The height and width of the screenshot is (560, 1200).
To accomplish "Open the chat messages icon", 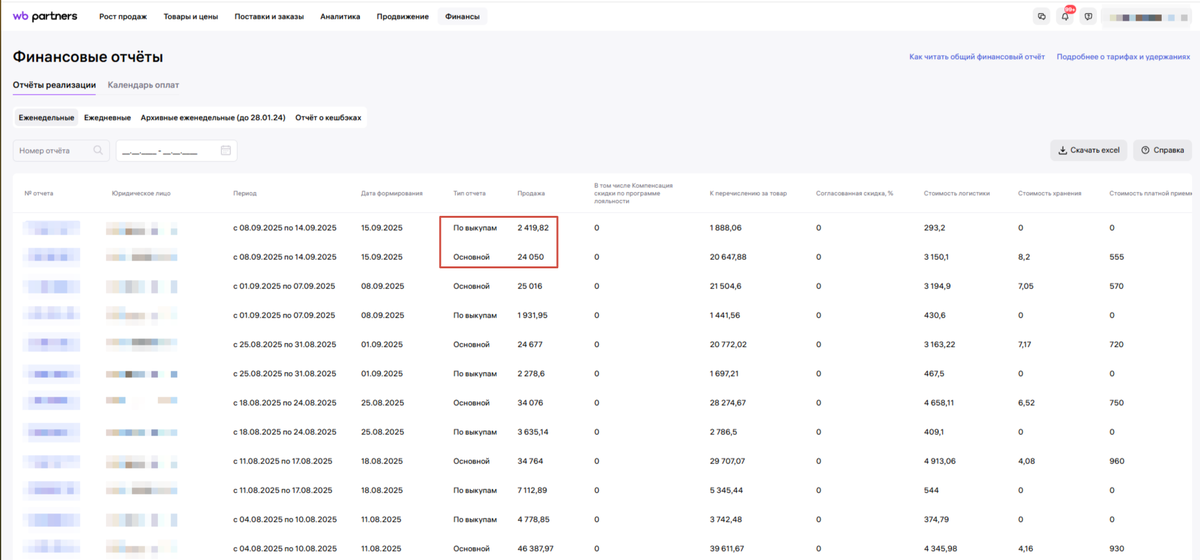I will (1042, 17).
